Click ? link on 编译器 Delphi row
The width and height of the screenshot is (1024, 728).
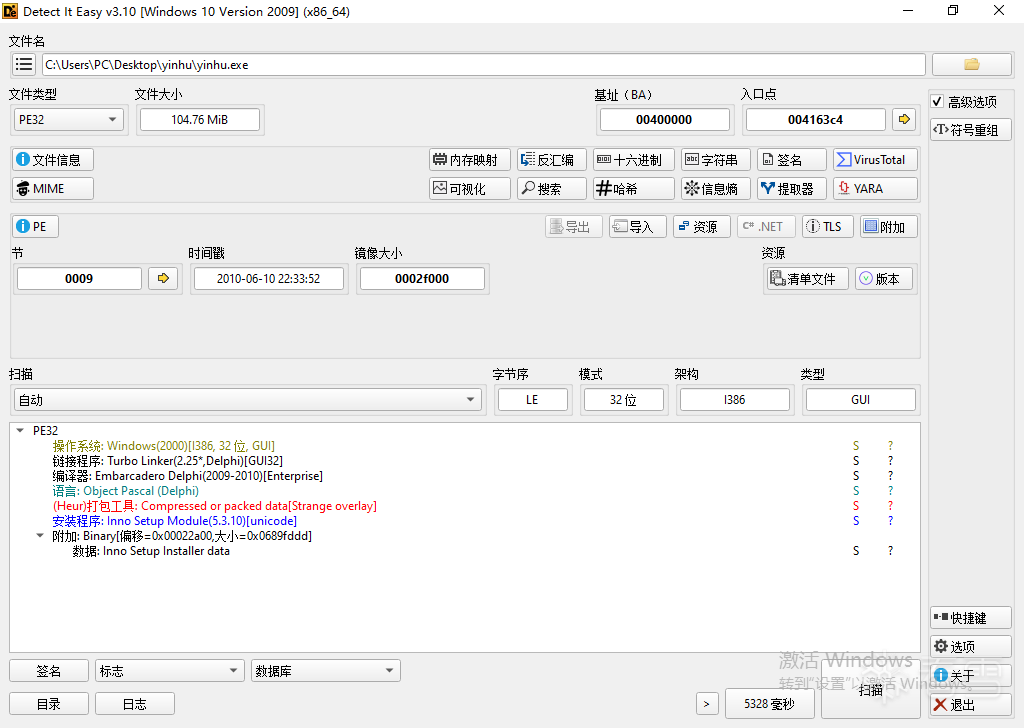(890, 476)
